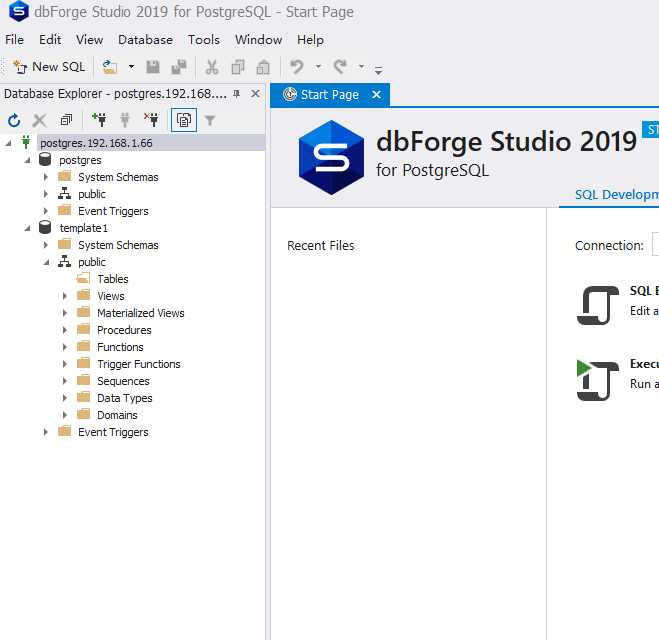
Task: Select the Materialized Views folder
Action: [140, 313]
